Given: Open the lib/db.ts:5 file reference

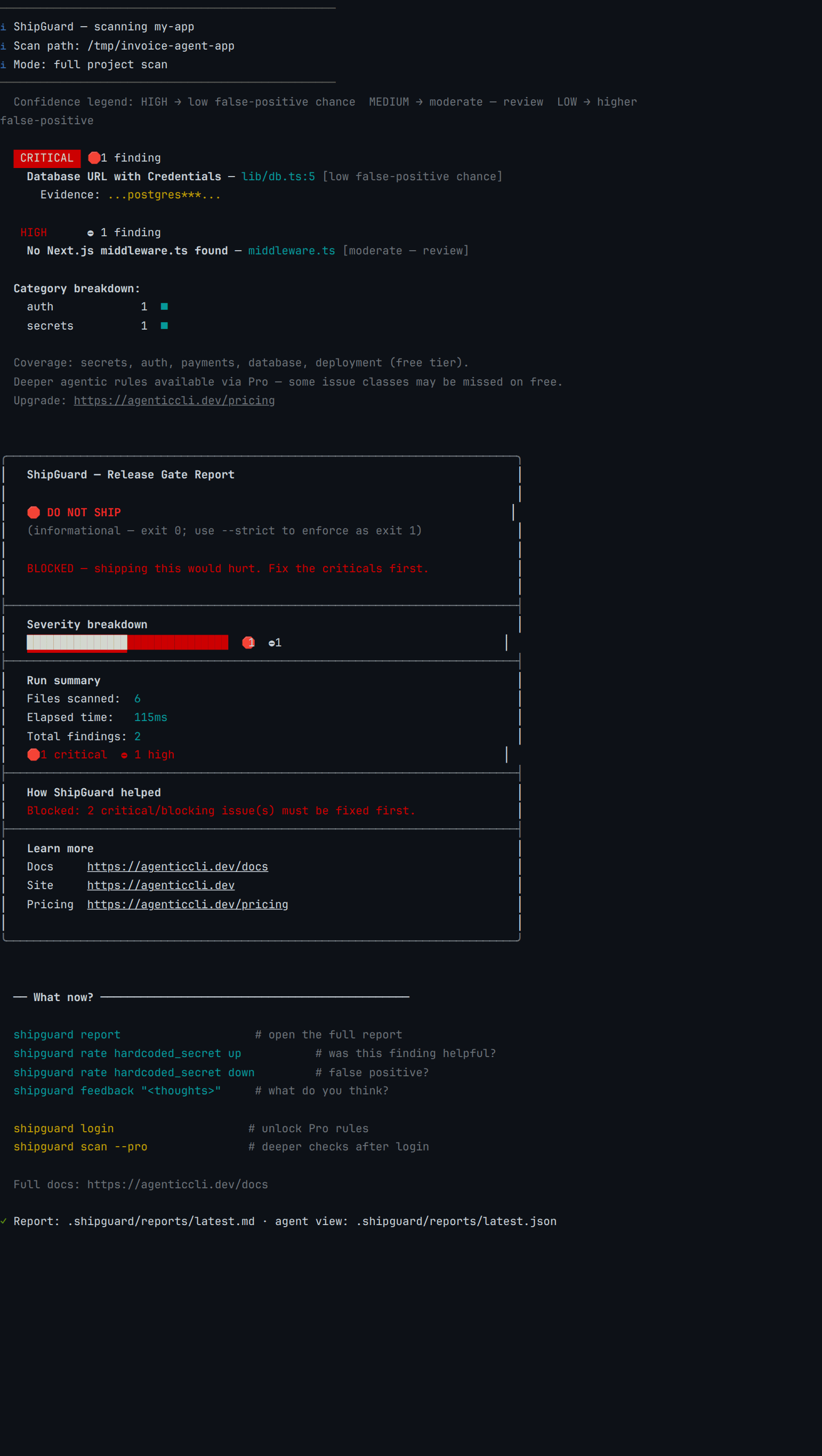Looking at the screenshot, I should click(x=278, y=177).
